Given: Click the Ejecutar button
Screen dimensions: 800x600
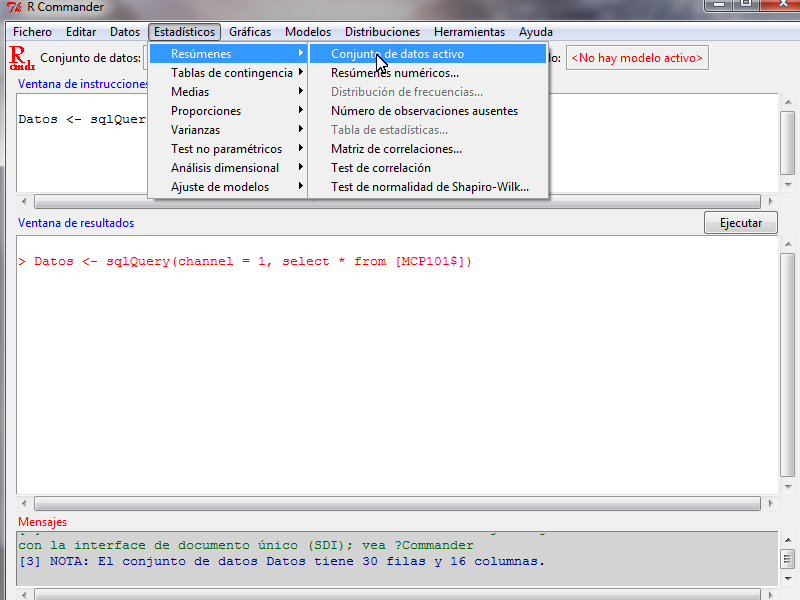Looking at the screenshot, I should [x=741, y=223].
